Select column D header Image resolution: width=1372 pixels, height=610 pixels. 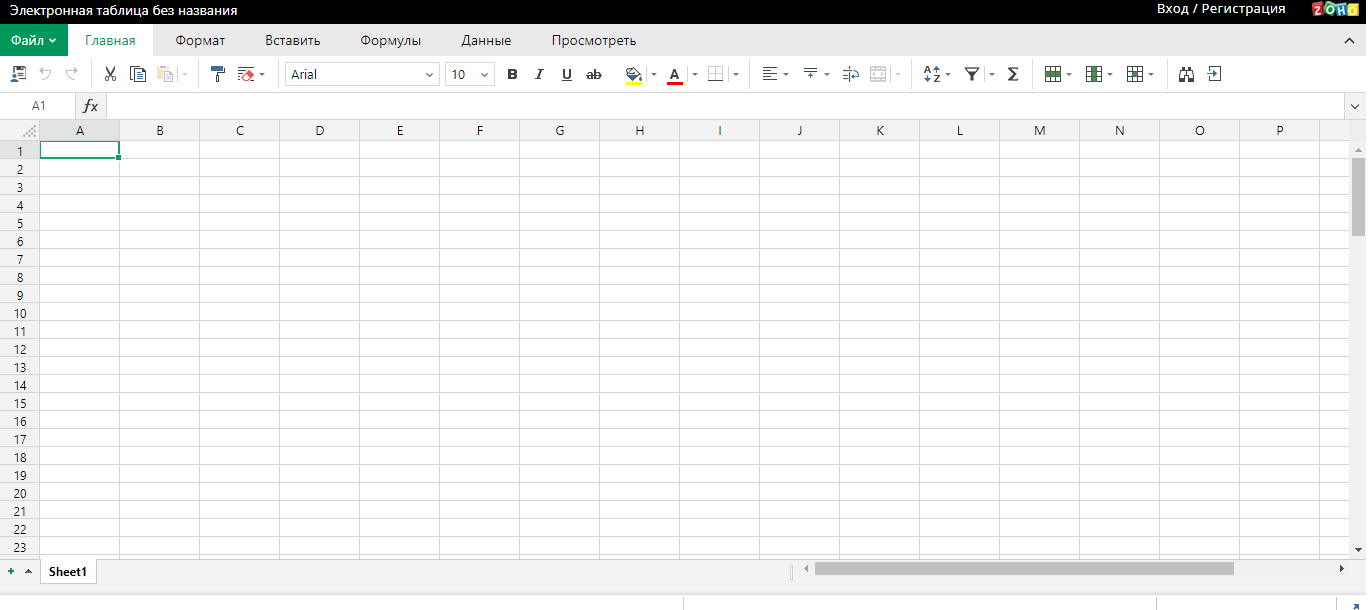click(320, 131)
